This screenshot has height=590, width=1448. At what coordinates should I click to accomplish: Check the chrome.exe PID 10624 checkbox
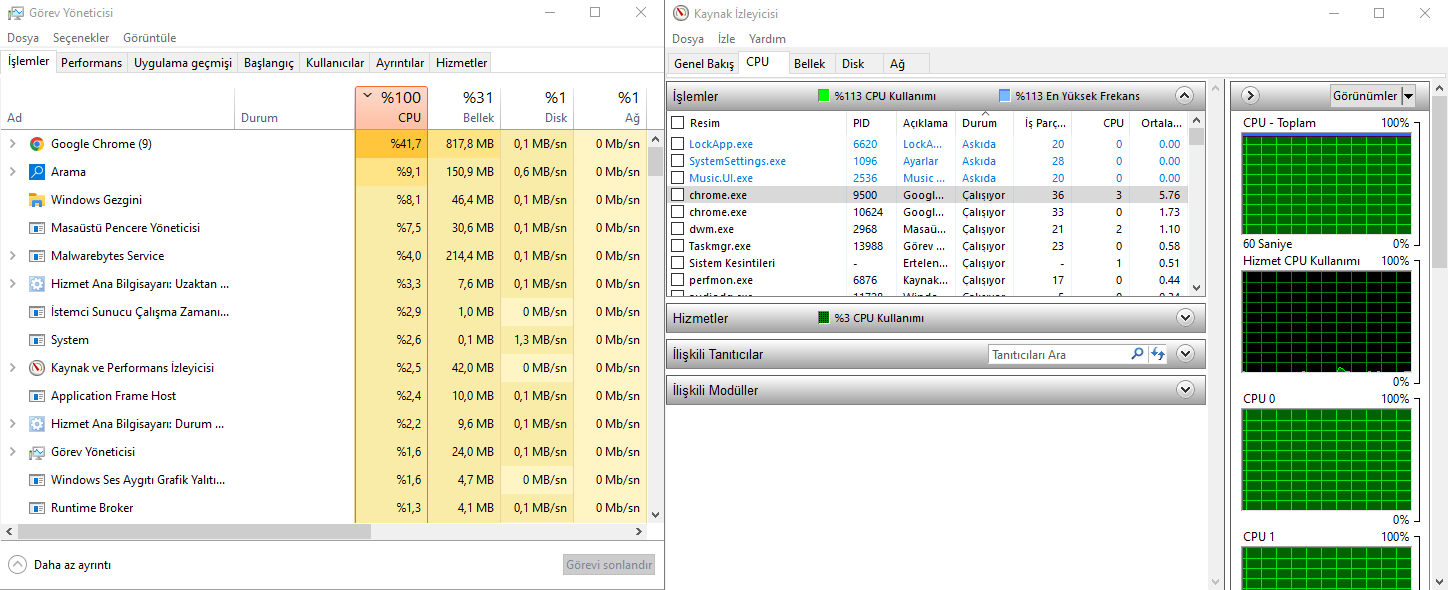[x=678, y=212]
